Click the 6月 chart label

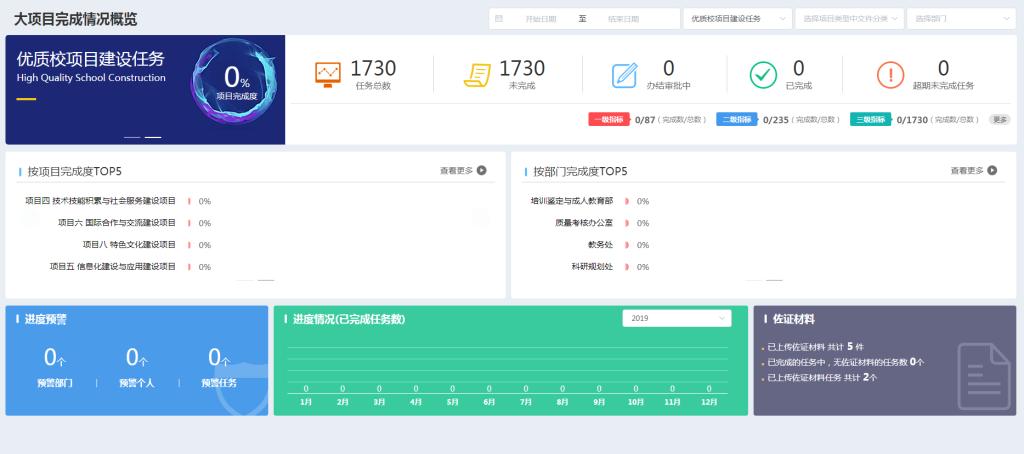(489, 402)
